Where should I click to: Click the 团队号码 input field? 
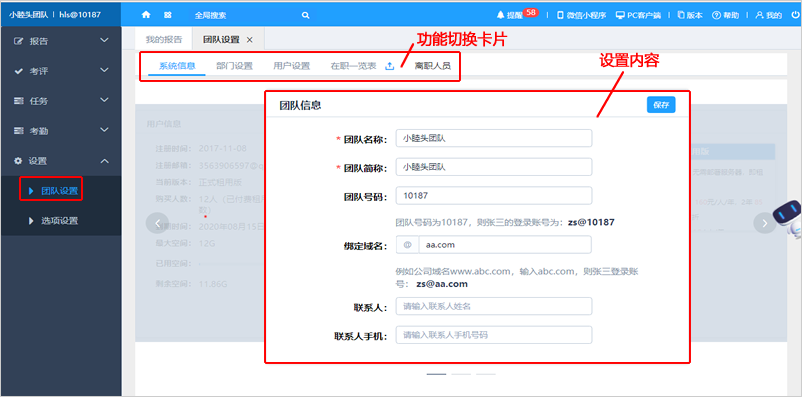[494, 195]
